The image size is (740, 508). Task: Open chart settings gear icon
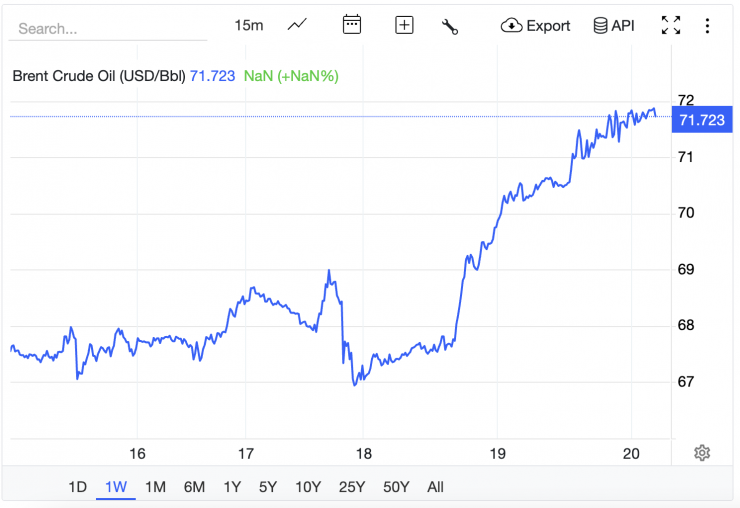coord(702,453)
